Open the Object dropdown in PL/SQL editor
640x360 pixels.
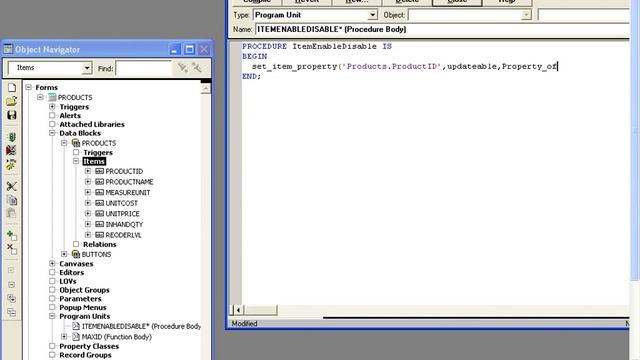526,15
